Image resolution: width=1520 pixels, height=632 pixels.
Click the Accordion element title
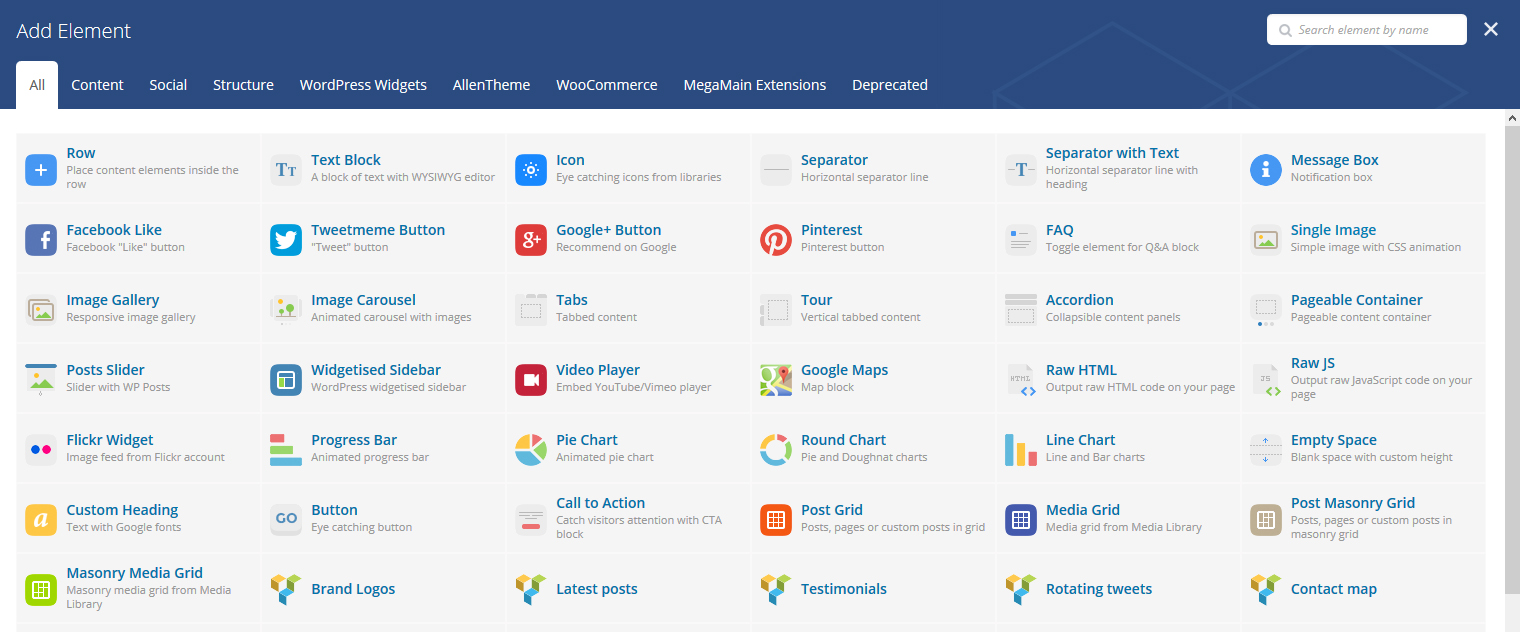(x=1079, y=300)
